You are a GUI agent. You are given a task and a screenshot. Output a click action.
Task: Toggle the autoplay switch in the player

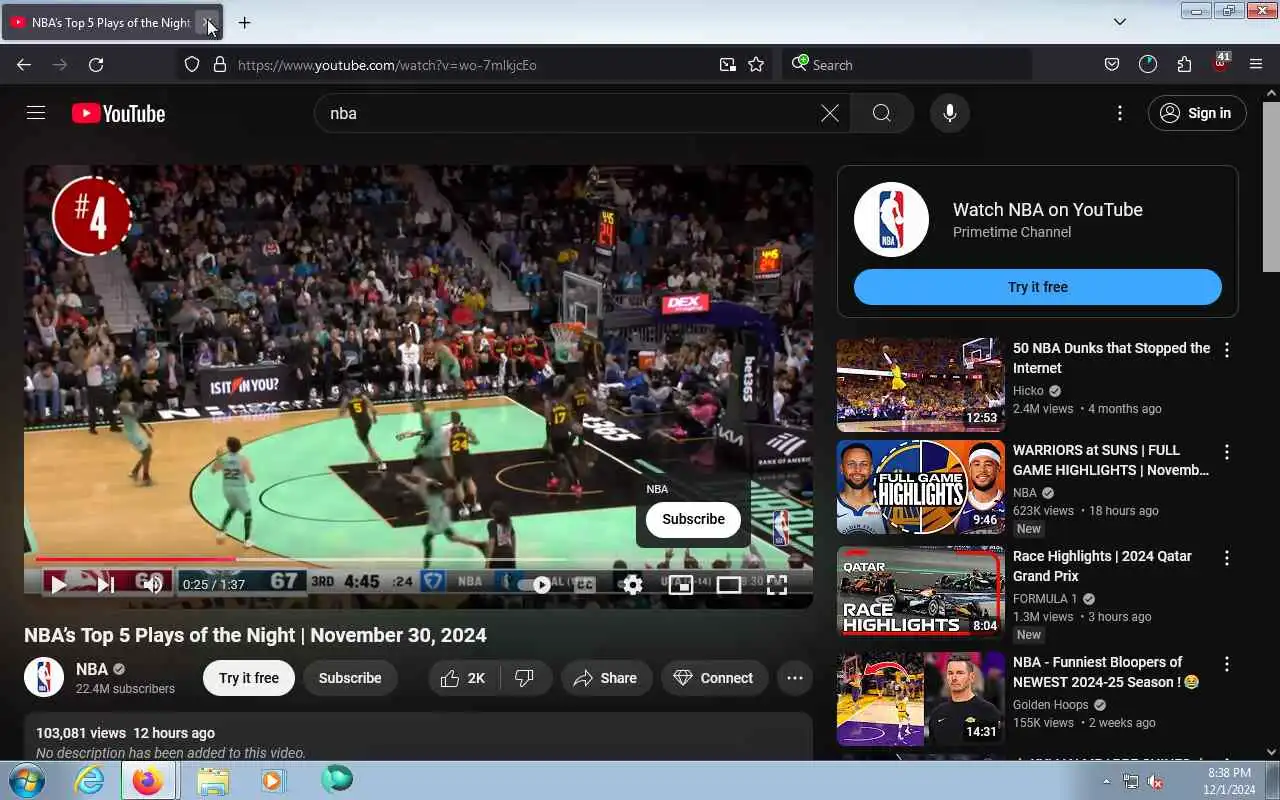coord(534,585)
